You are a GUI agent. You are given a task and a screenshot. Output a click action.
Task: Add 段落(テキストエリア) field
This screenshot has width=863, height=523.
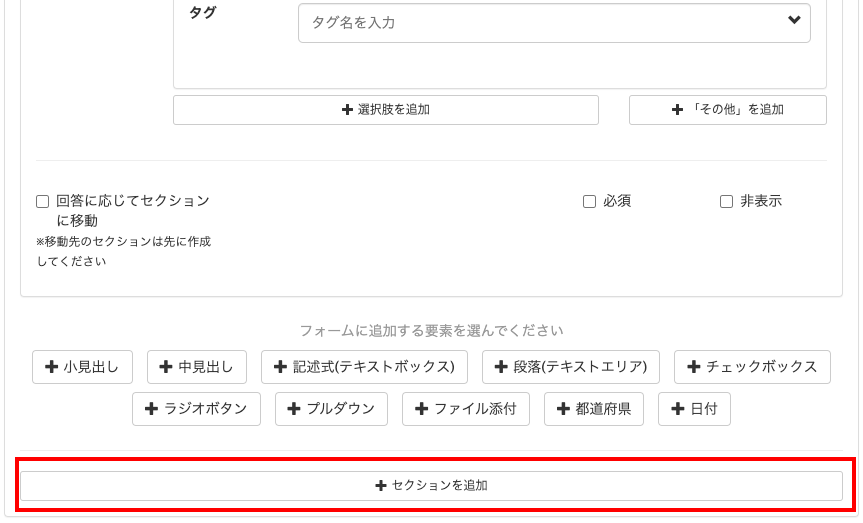click(x=570, y=367)
